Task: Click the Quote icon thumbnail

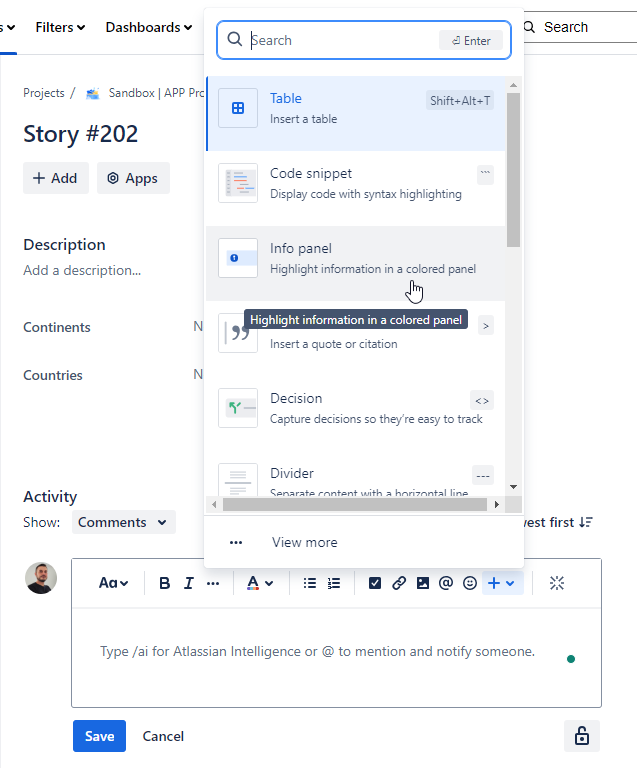Action: (238, 333)
